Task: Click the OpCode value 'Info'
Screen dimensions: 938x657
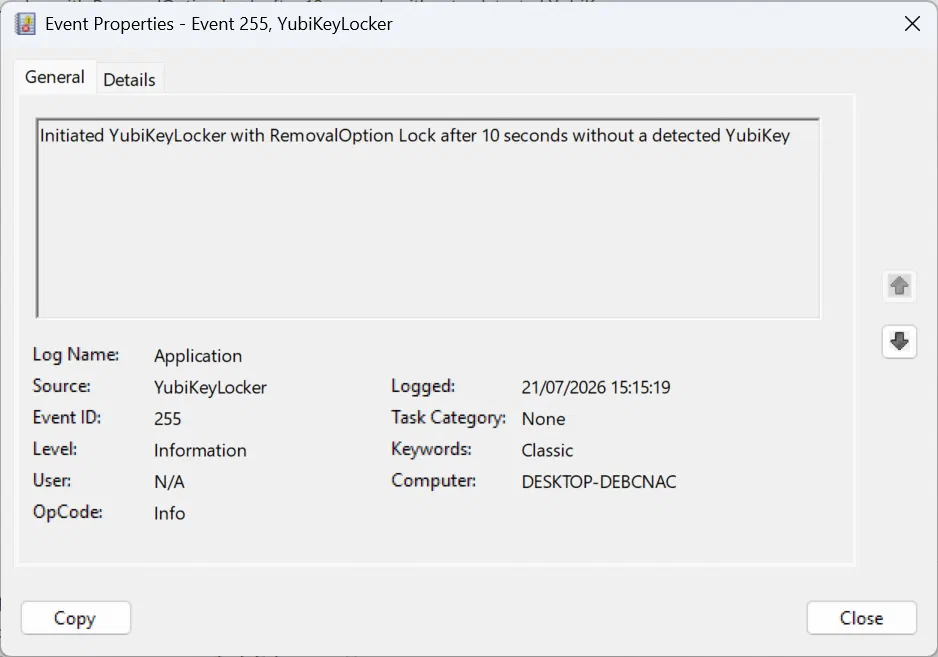Action: (x=169, y=513)
